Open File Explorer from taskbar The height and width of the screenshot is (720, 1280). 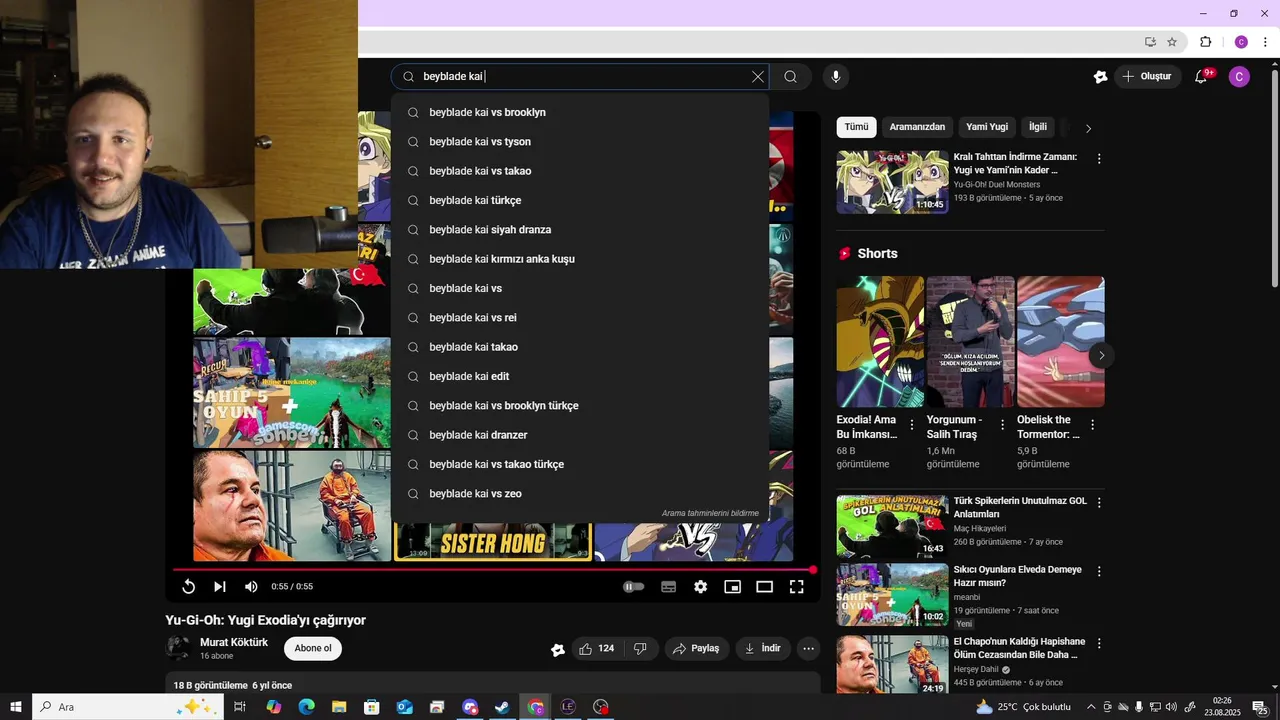[x=339, y=707]
